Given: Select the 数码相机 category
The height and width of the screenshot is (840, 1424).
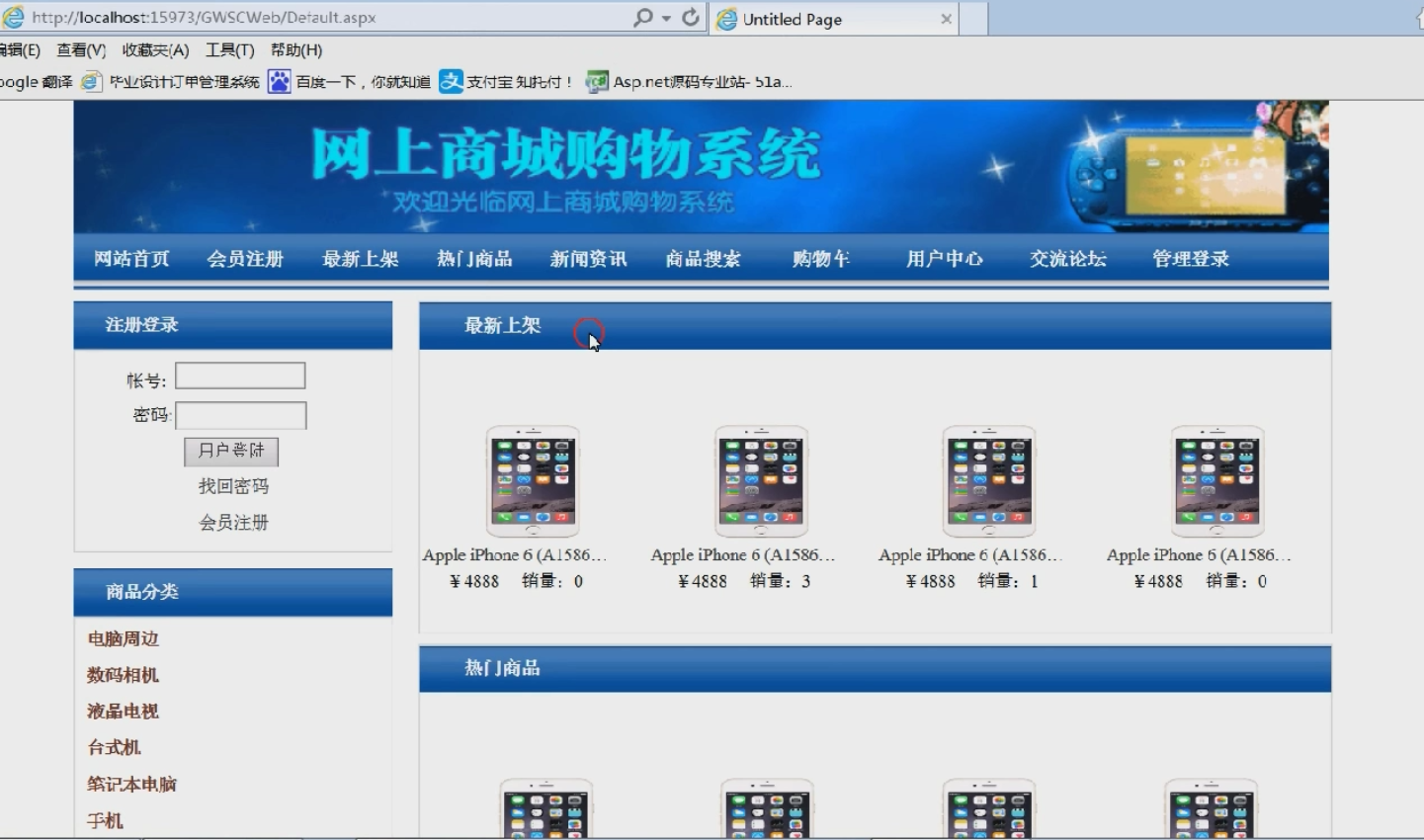Looking at the screenshot, I should [x=123, y=676].
